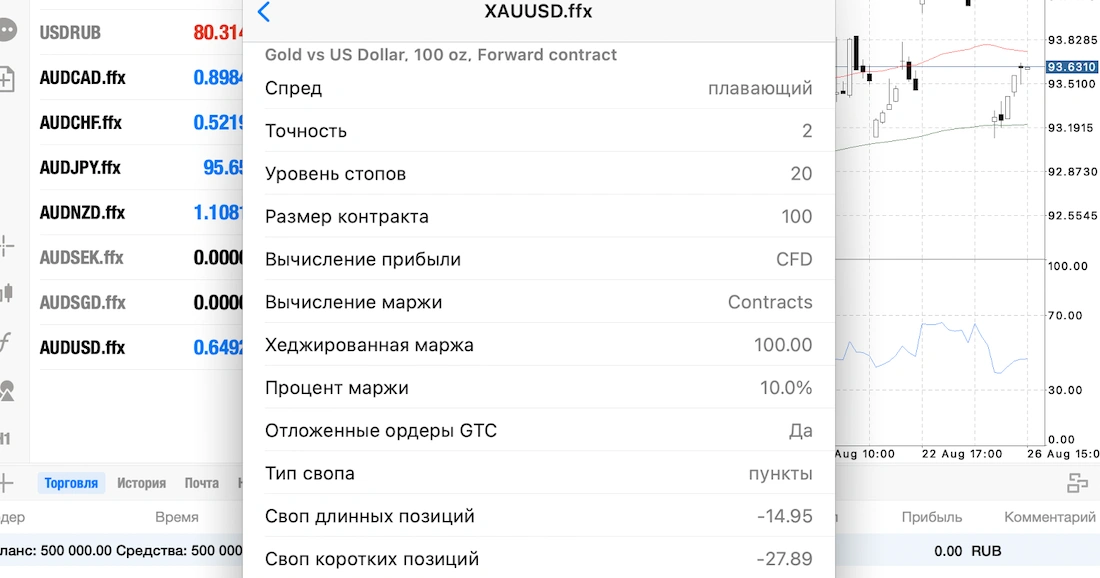Tap the back chevron on XAUUSD.ffx page
The width and height of the screenshot is (1100, 578).
coord(264,12)
